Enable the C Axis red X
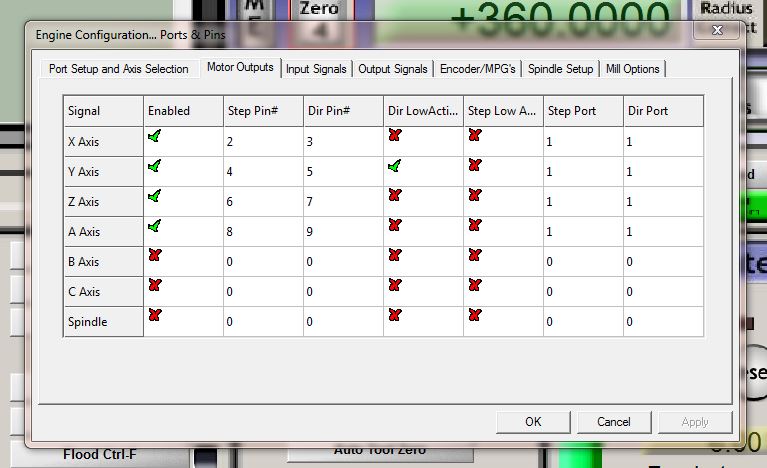 tap(154, 286)
